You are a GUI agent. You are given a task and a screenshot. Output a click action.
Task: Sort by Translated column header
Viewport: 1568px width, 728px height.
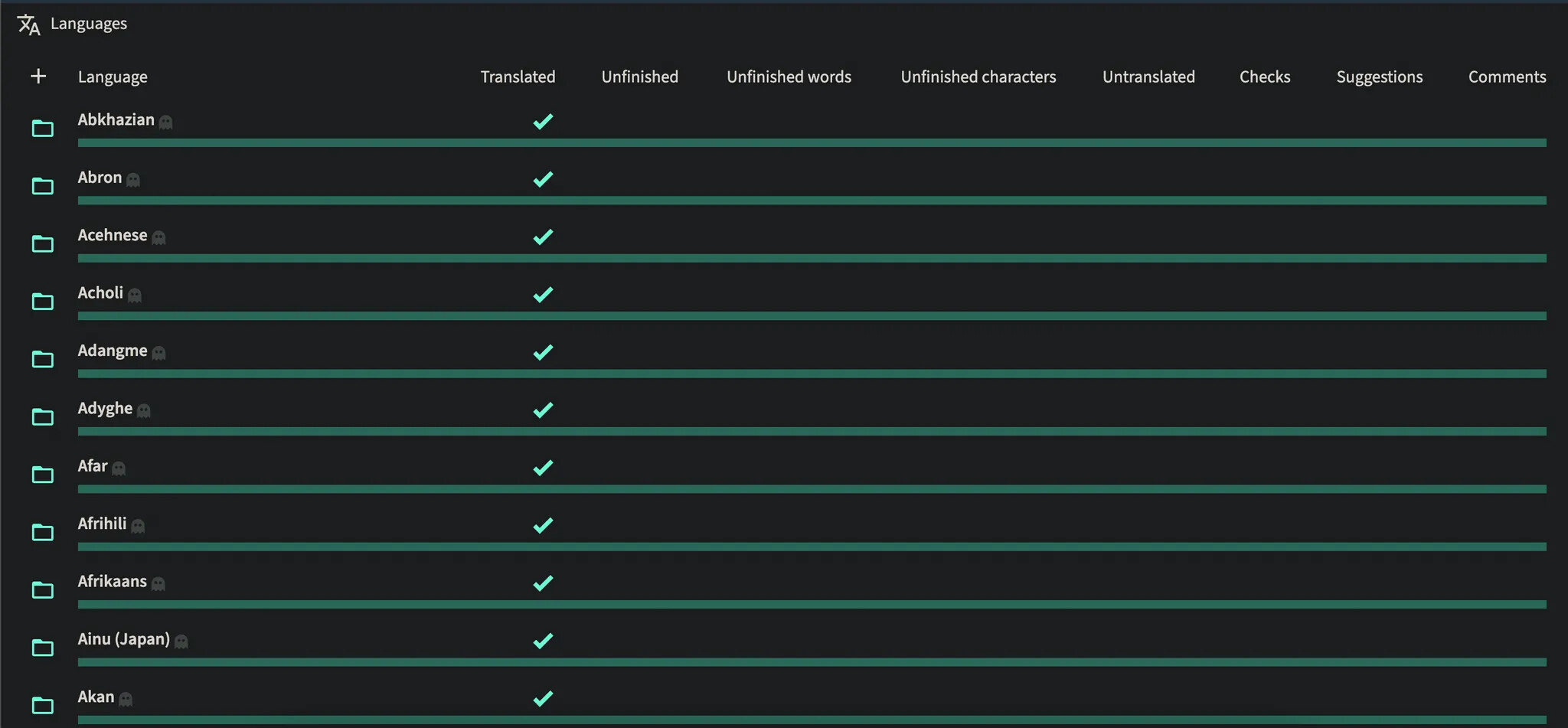[x=518, y=77]
